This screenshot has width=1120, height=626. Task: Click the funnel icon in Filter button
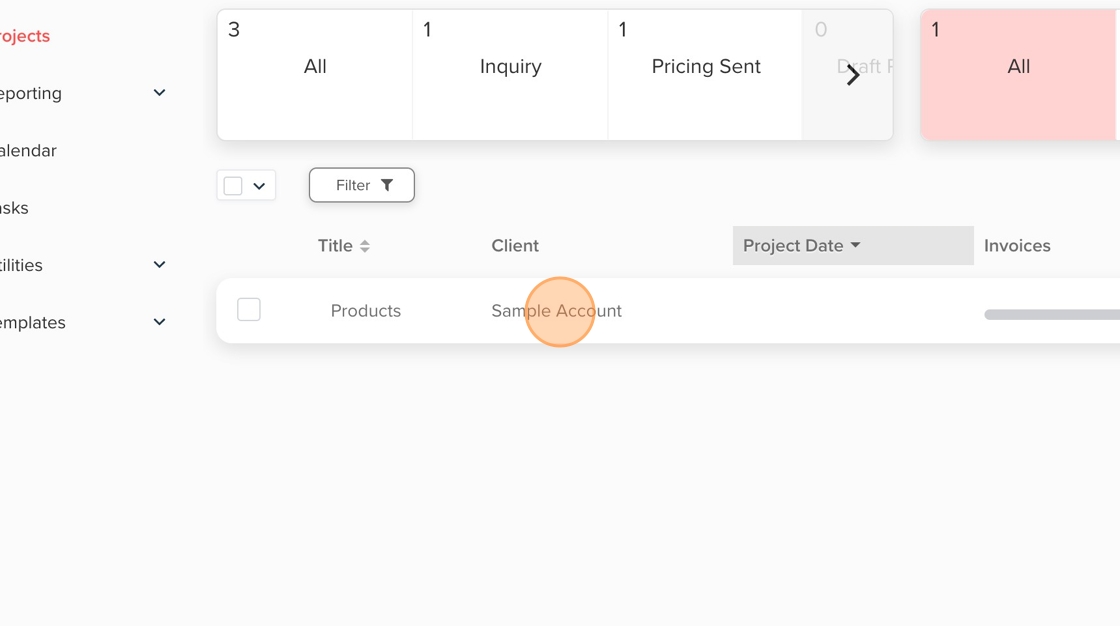click(387, 185)
